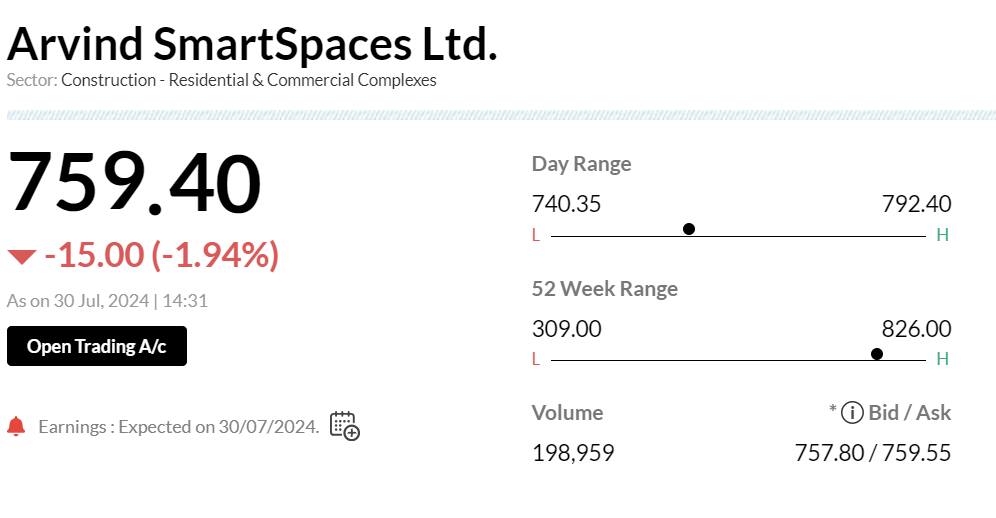Open the Construction - Residential & Commercial Complexes sector link

(249, 80)
